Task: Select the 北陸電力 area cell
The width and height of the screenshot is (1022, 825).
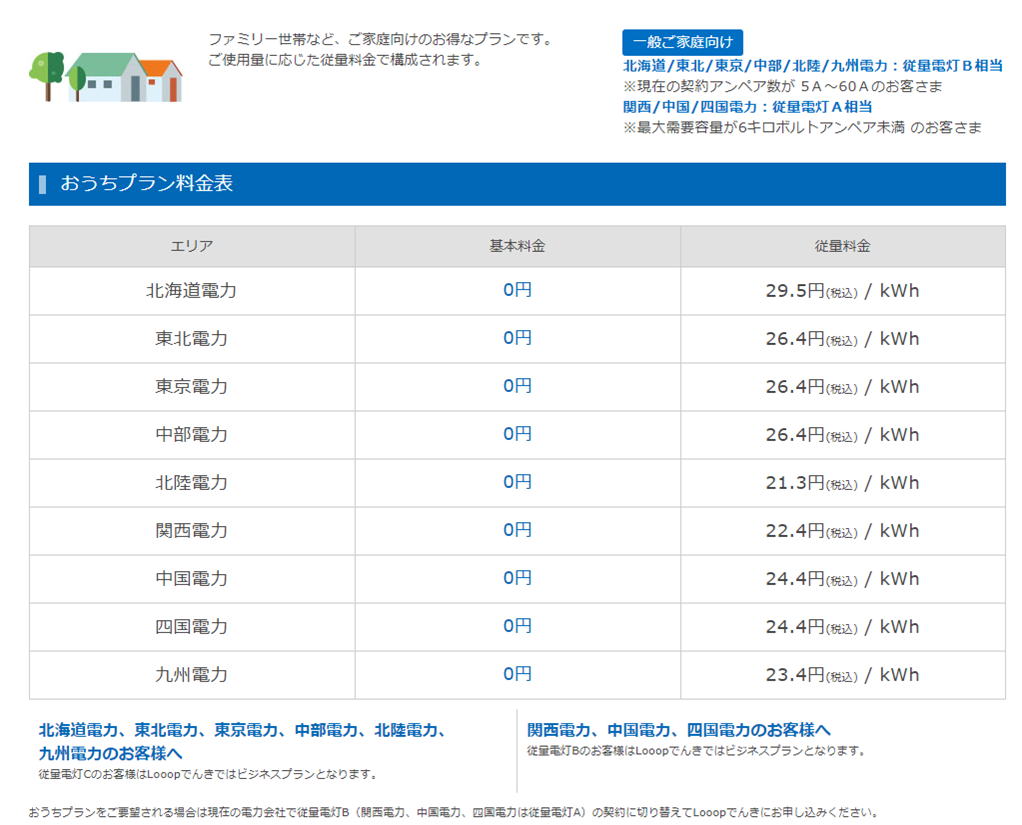Action: click(192, 483)
